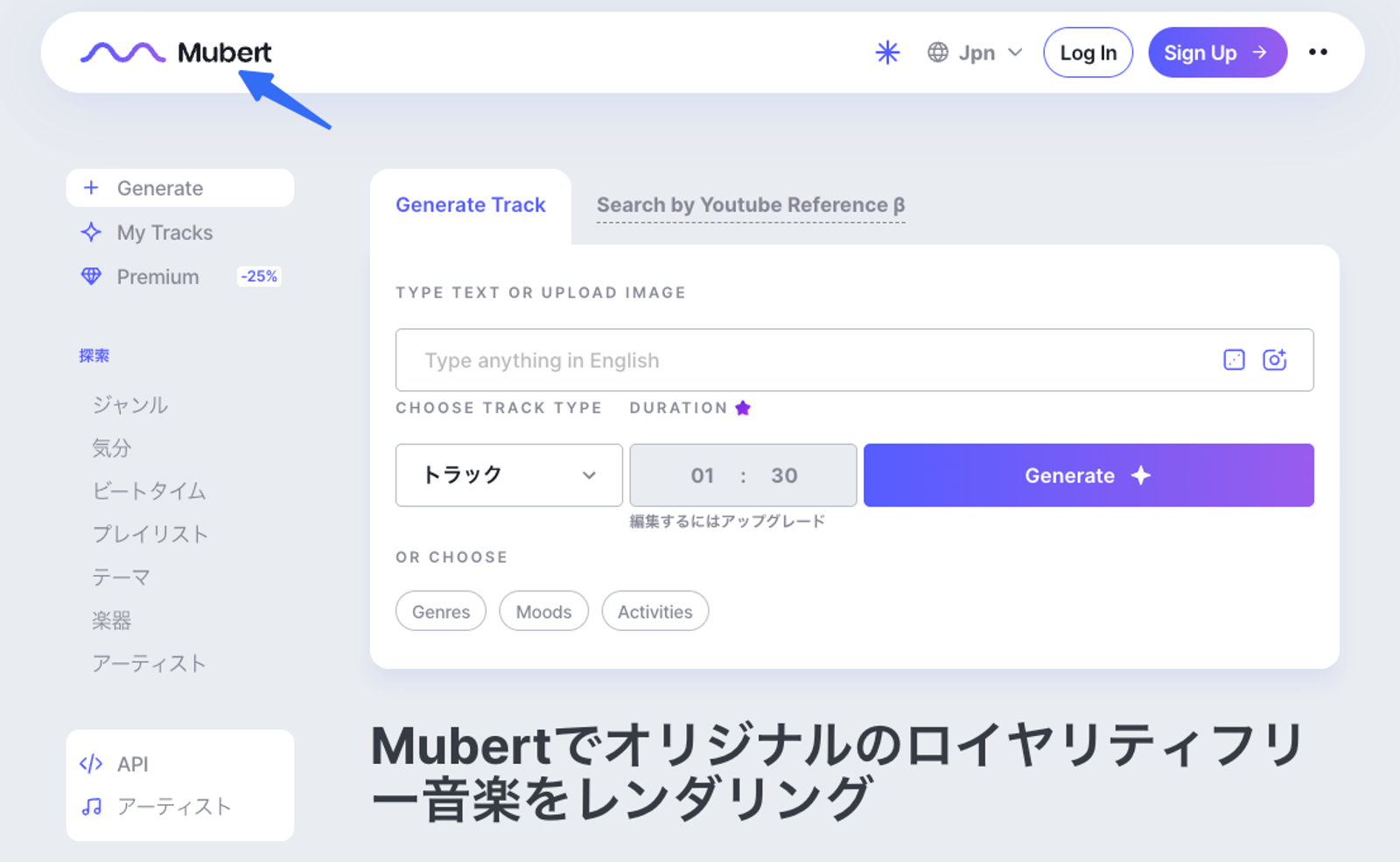The height and width of the screenshot is (862, 1400).
Task: Click the plus icon beside Generate
Action: (x=91, y=188)
